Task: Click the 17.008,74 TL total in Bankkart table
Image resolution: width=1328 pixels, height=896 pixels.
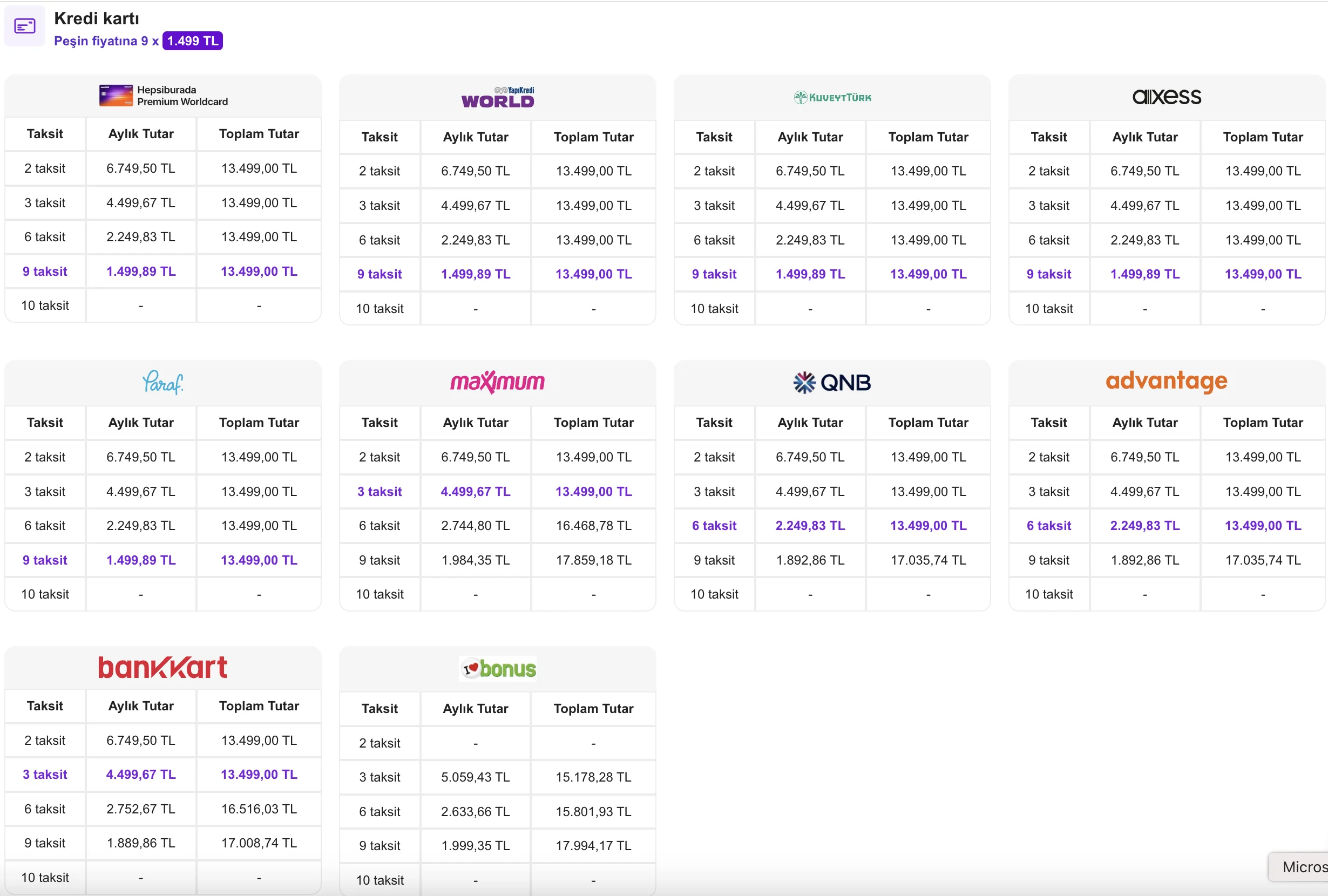Action: [x=259, y=843]
